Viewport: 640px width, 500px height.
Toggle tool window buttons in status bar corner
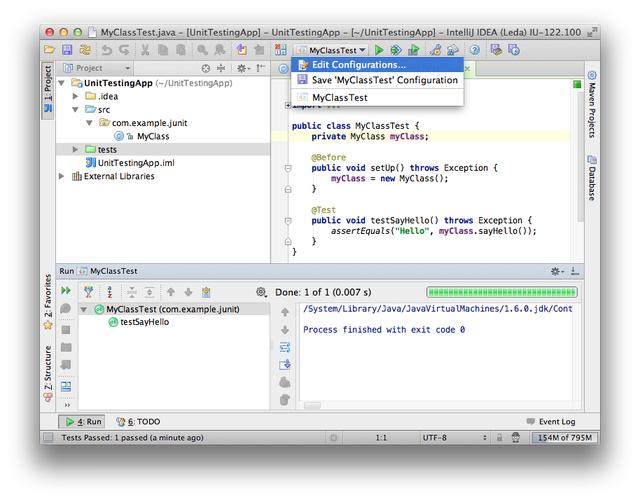[x=48, y=438]
